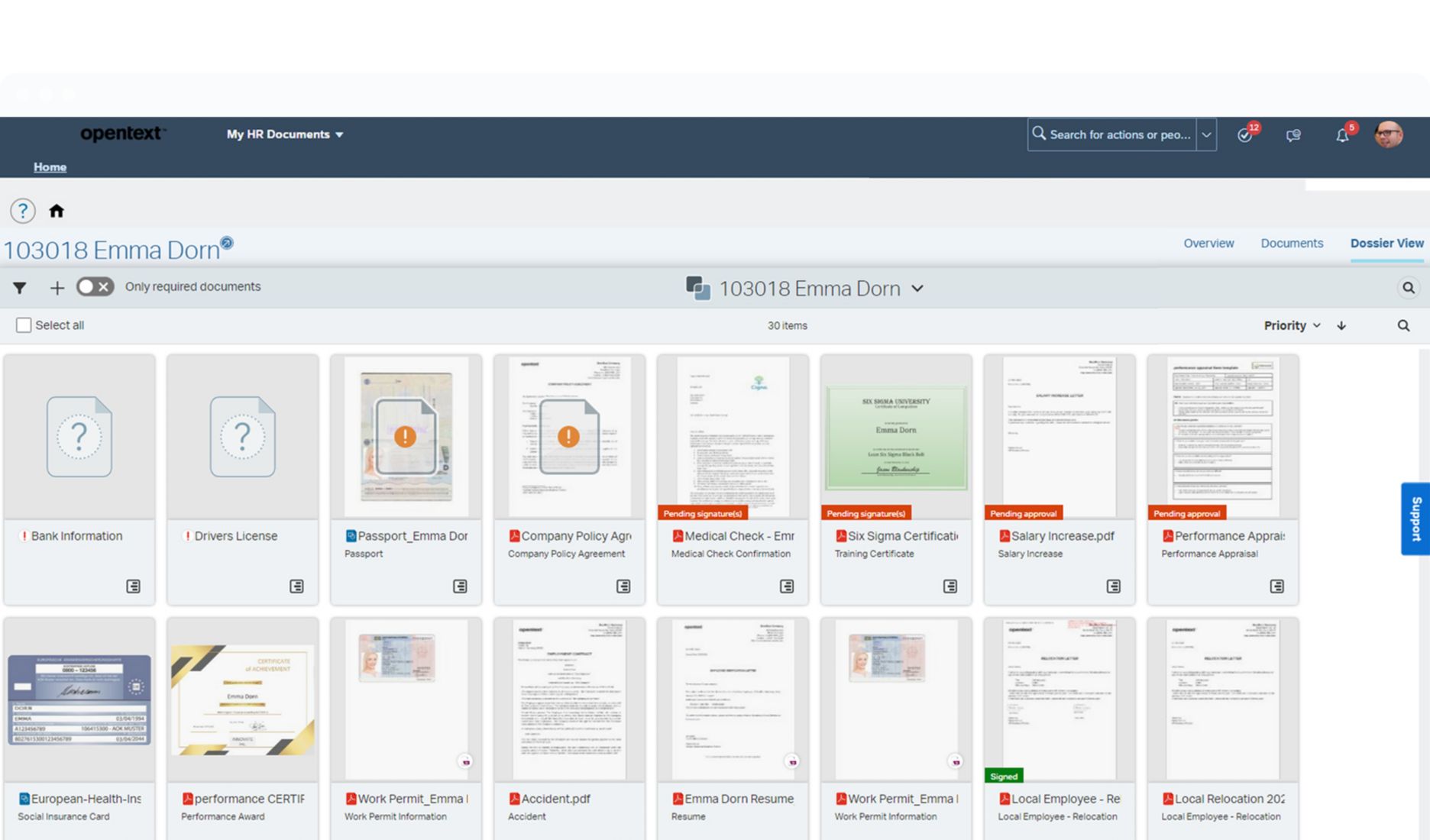Viewport: 1430px width, 840px height.
Task: Click the home house icon
Action: (x=57, y=212)
